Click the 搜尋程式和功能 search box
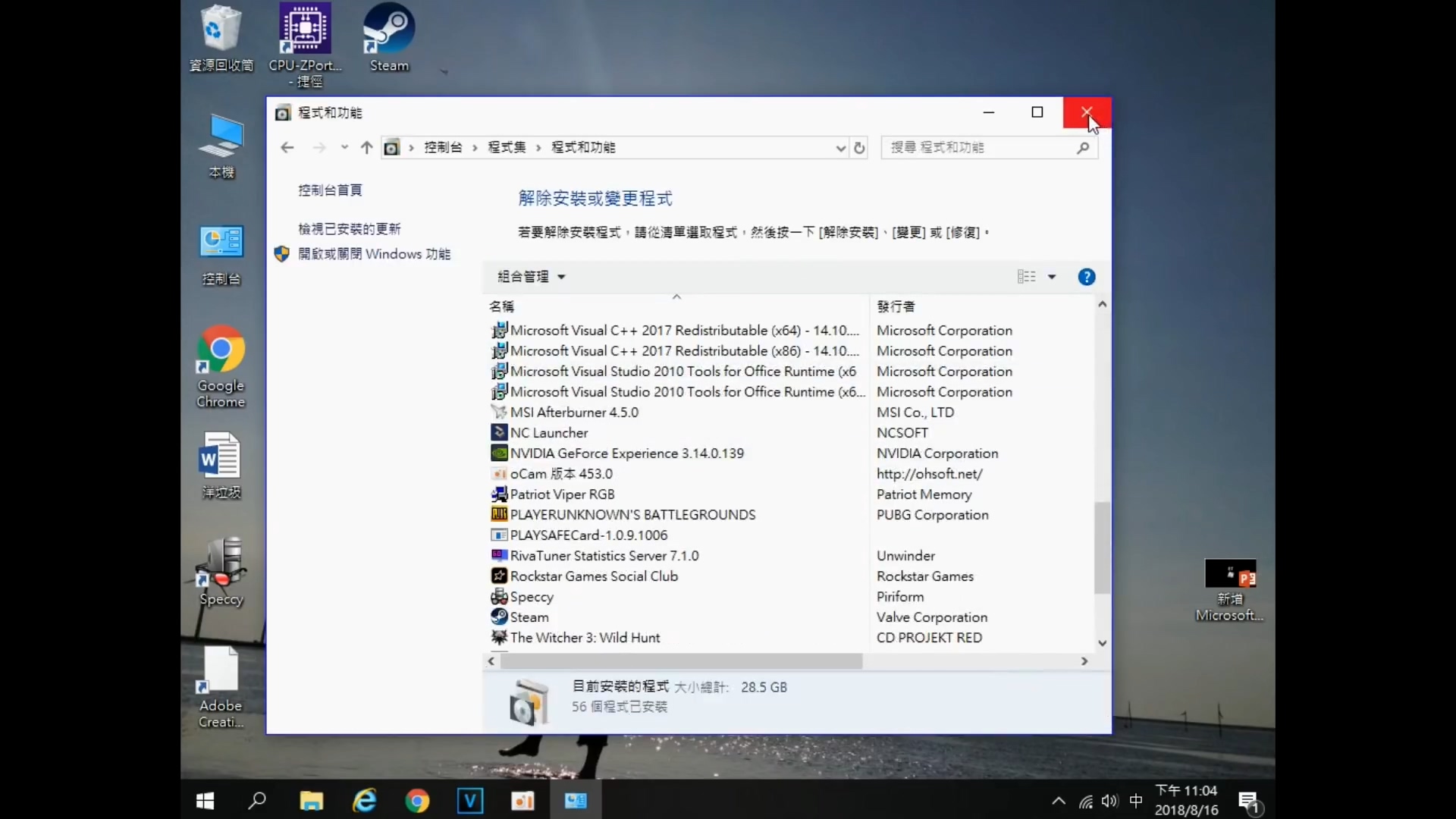The height and width of the screenshot is (819, 1456). (978, 147)
